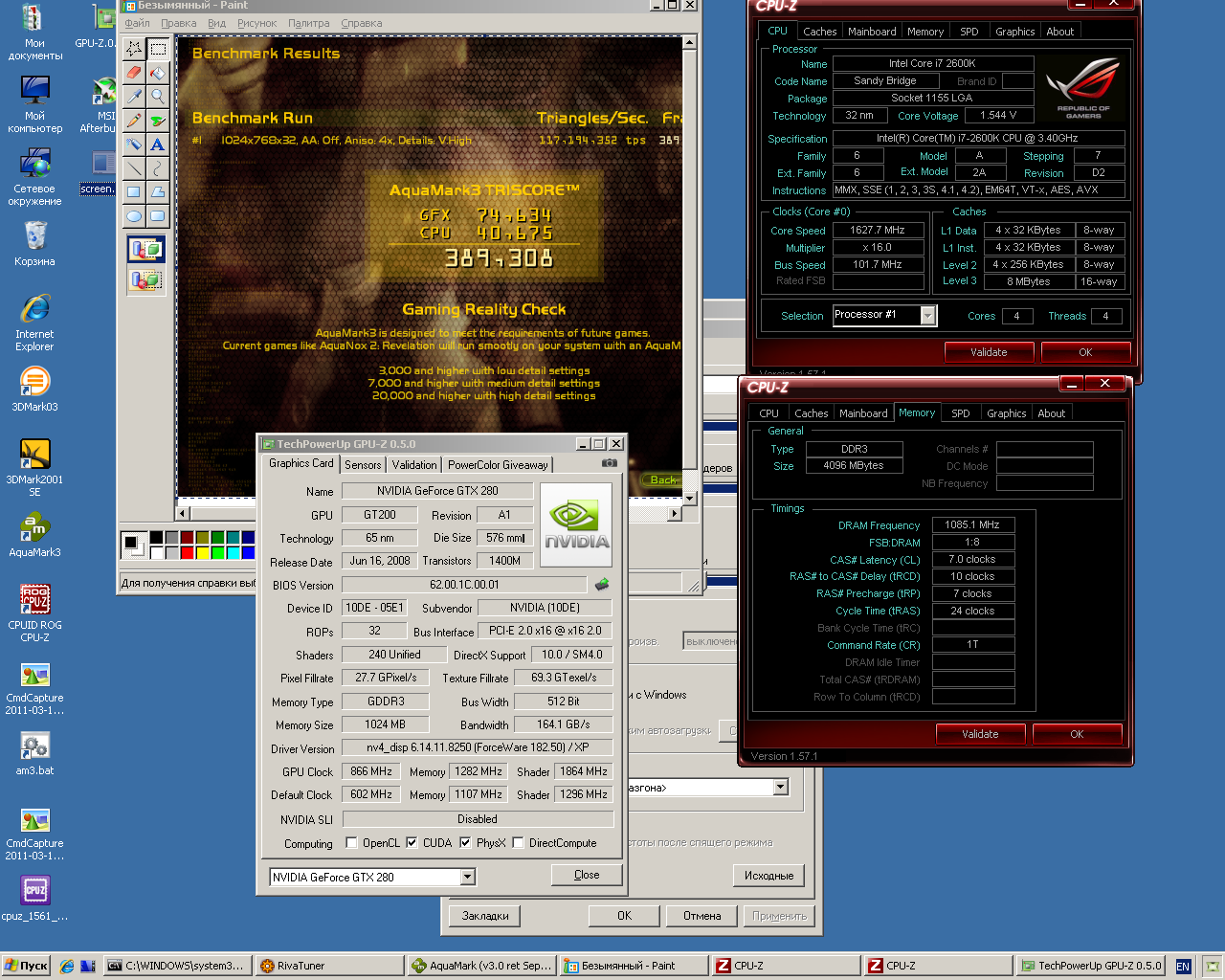Expand the dropdown in the RivaTuner dialog
Viewport: 1225px width, 980px height.
tap(781, 787)
